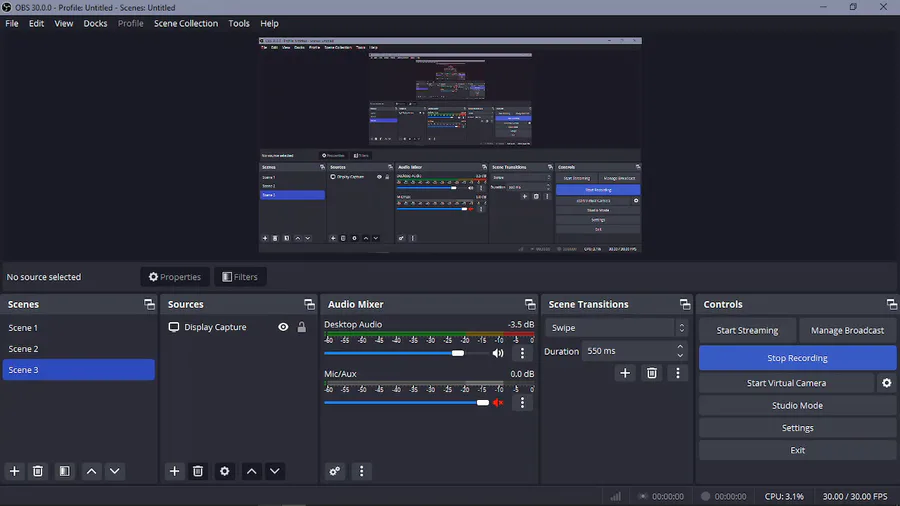Image resolution: width=900 pixels, height=506 pixels.
Task: Toggle Display Capture visibility eye
Action: (x=283, y=327)
